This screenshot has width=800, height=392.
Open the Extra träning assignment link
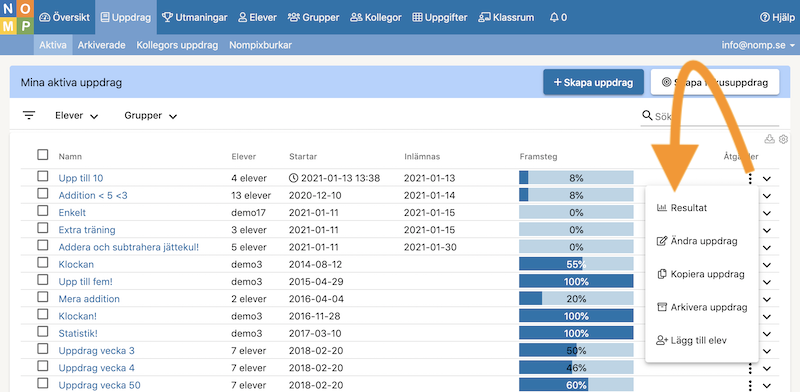[x=87, y=230]
